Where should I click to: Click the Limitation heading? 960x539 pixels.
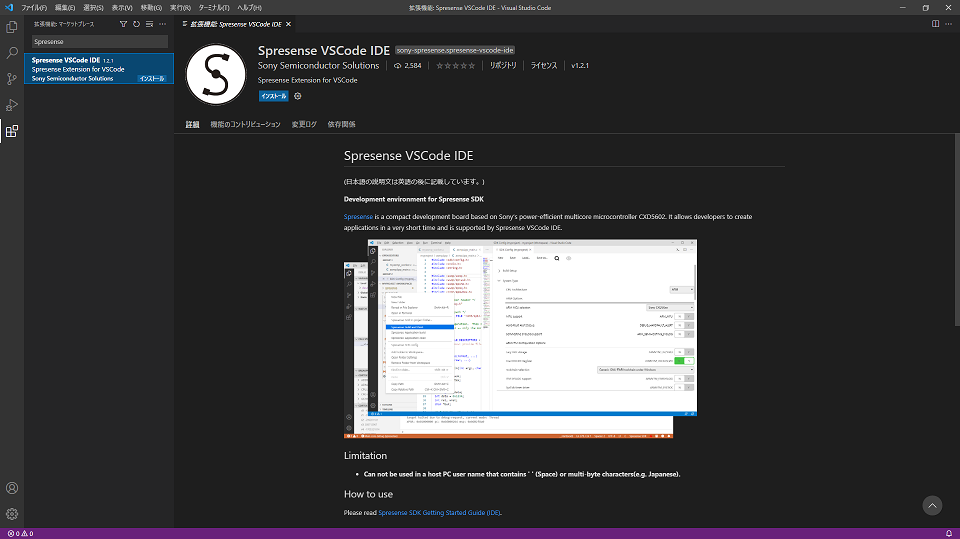365,456
